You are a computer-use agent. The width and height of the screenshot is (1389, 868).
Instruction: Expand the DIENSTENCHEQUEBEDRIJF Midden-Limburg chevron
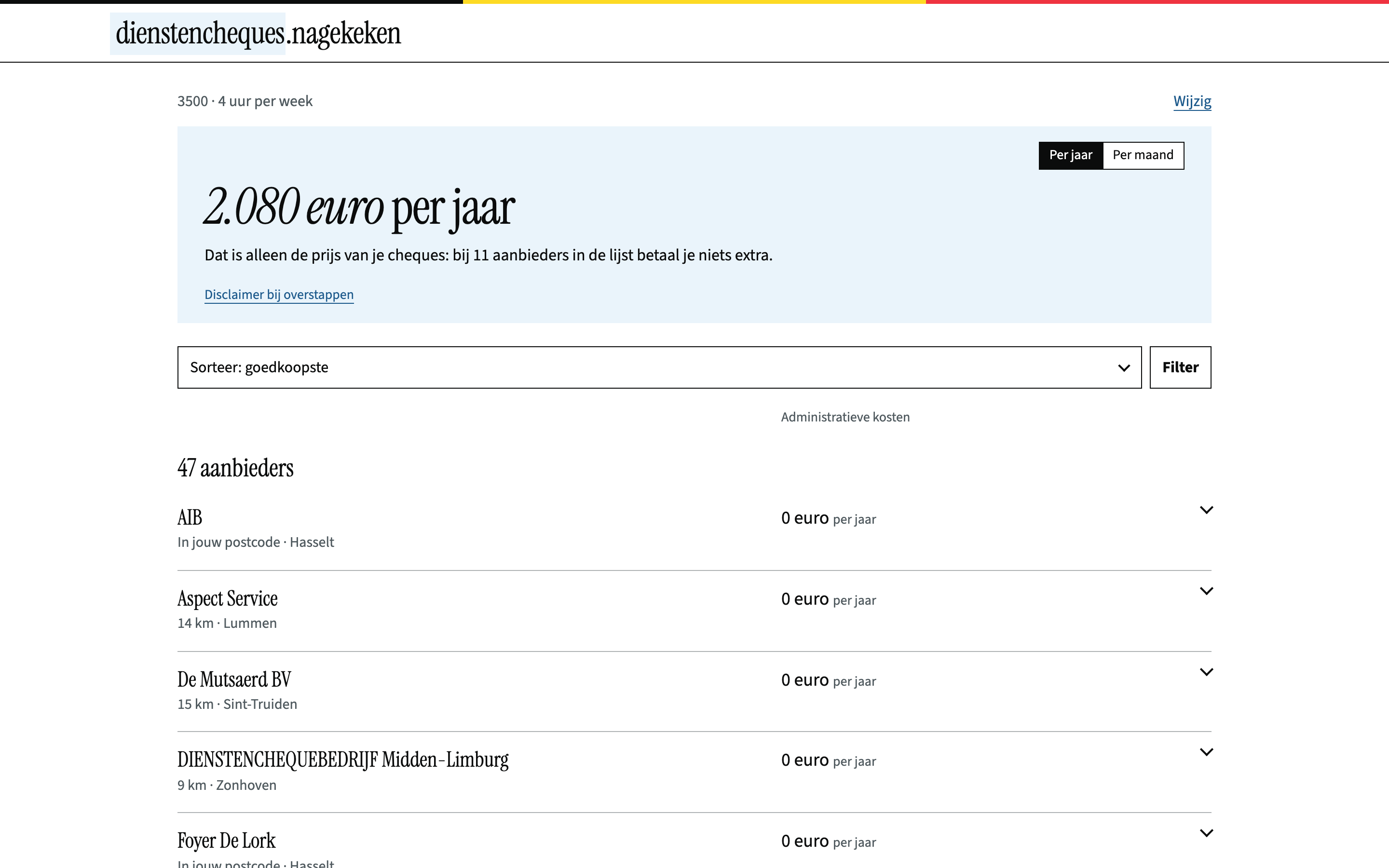[1206, 752]
